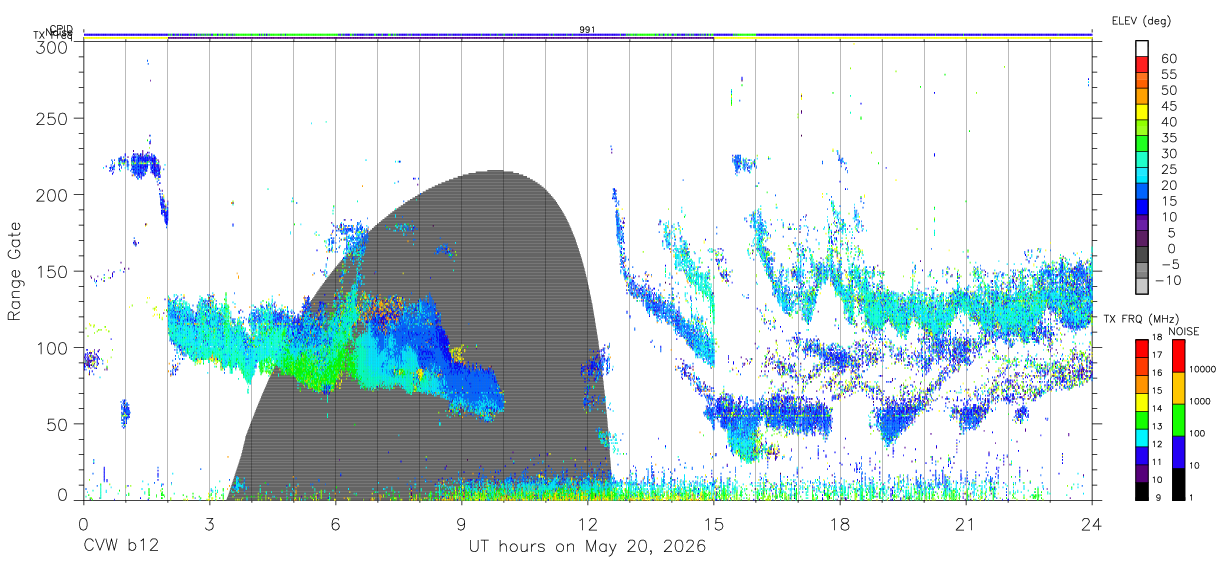This screenshot has height=567, width=1228.
Task: Click the "21" hour tick on UT axis
Action: (x=966, y=524)
